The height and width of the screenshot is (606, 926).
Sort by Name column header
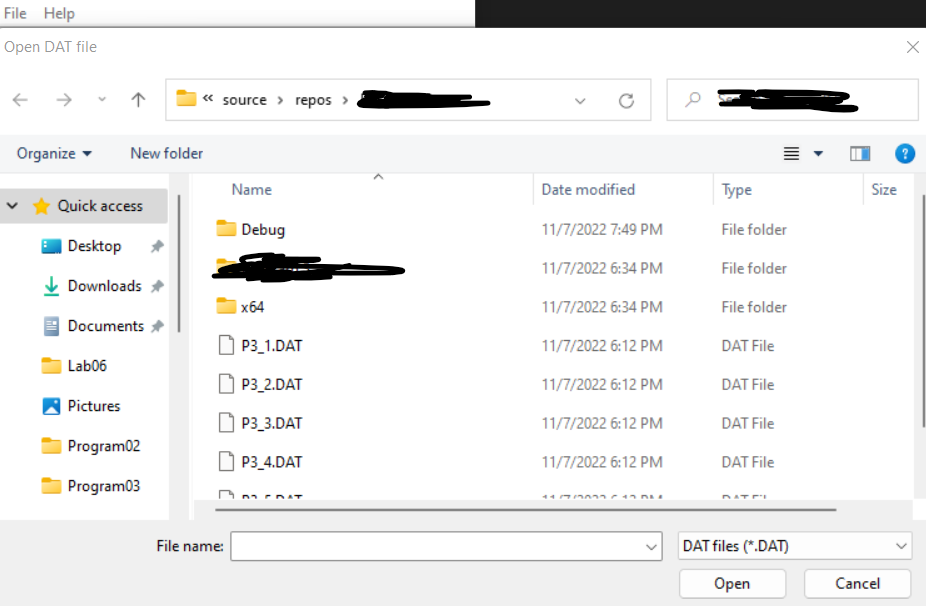pos(252,190)
